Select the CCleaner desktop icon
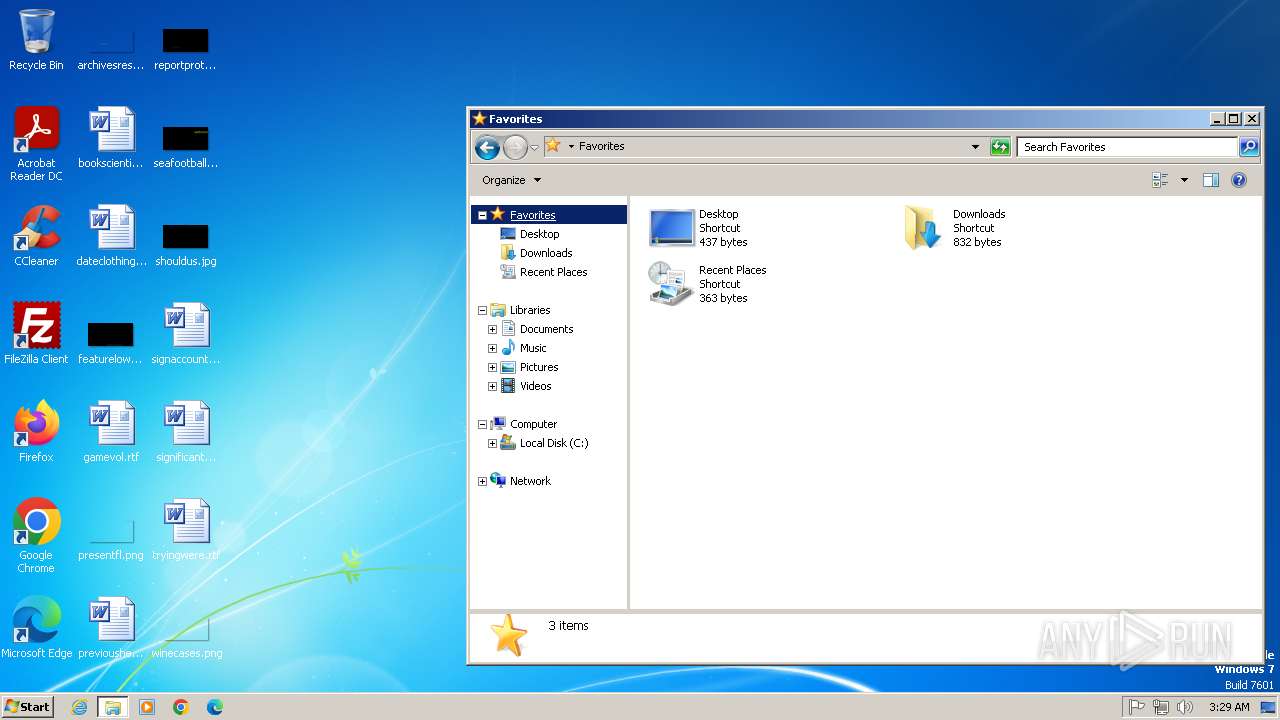 [36, 236]
